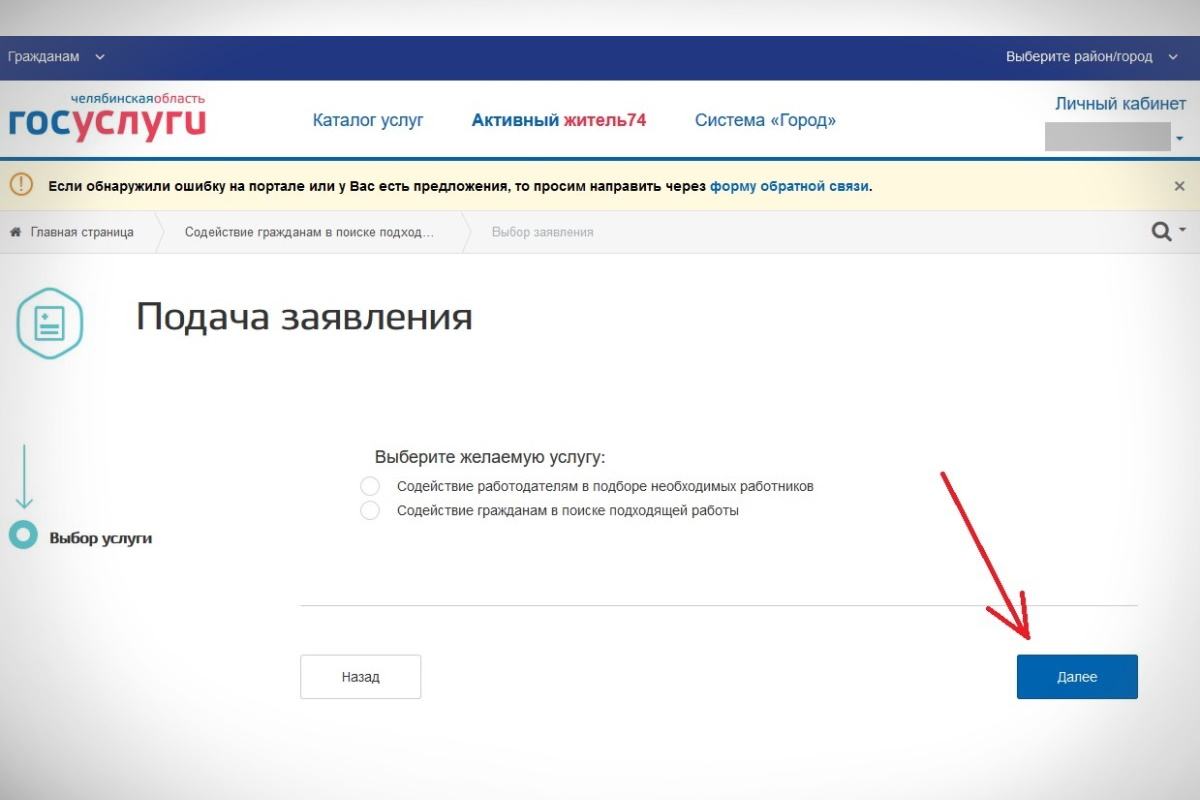Open 'Каталог услуг' menu item
Screen dimensions: 1200x800
click(368, 120)
